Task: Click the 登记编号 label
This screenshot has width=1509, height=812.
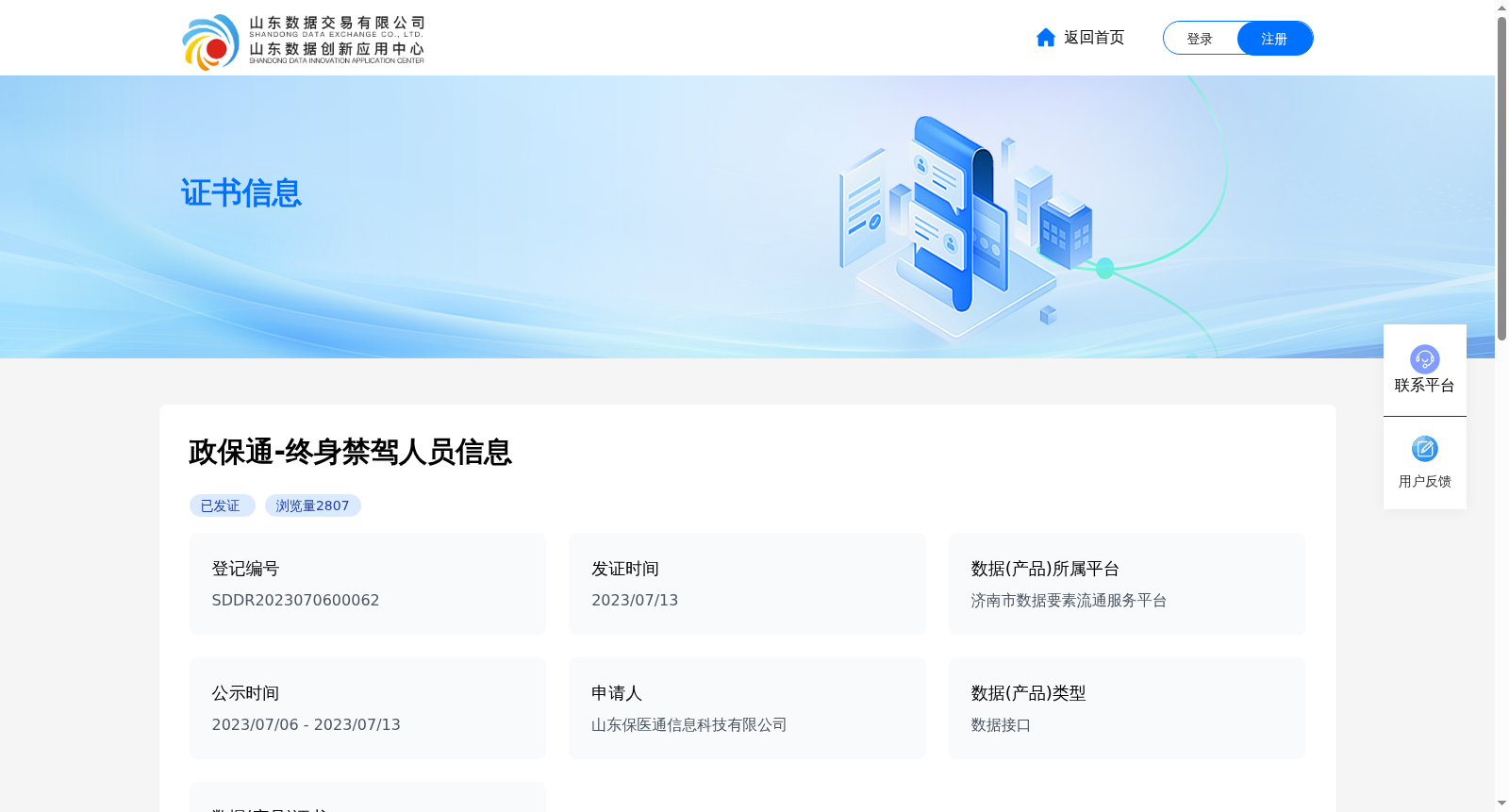Action: [x=245, y=569]
